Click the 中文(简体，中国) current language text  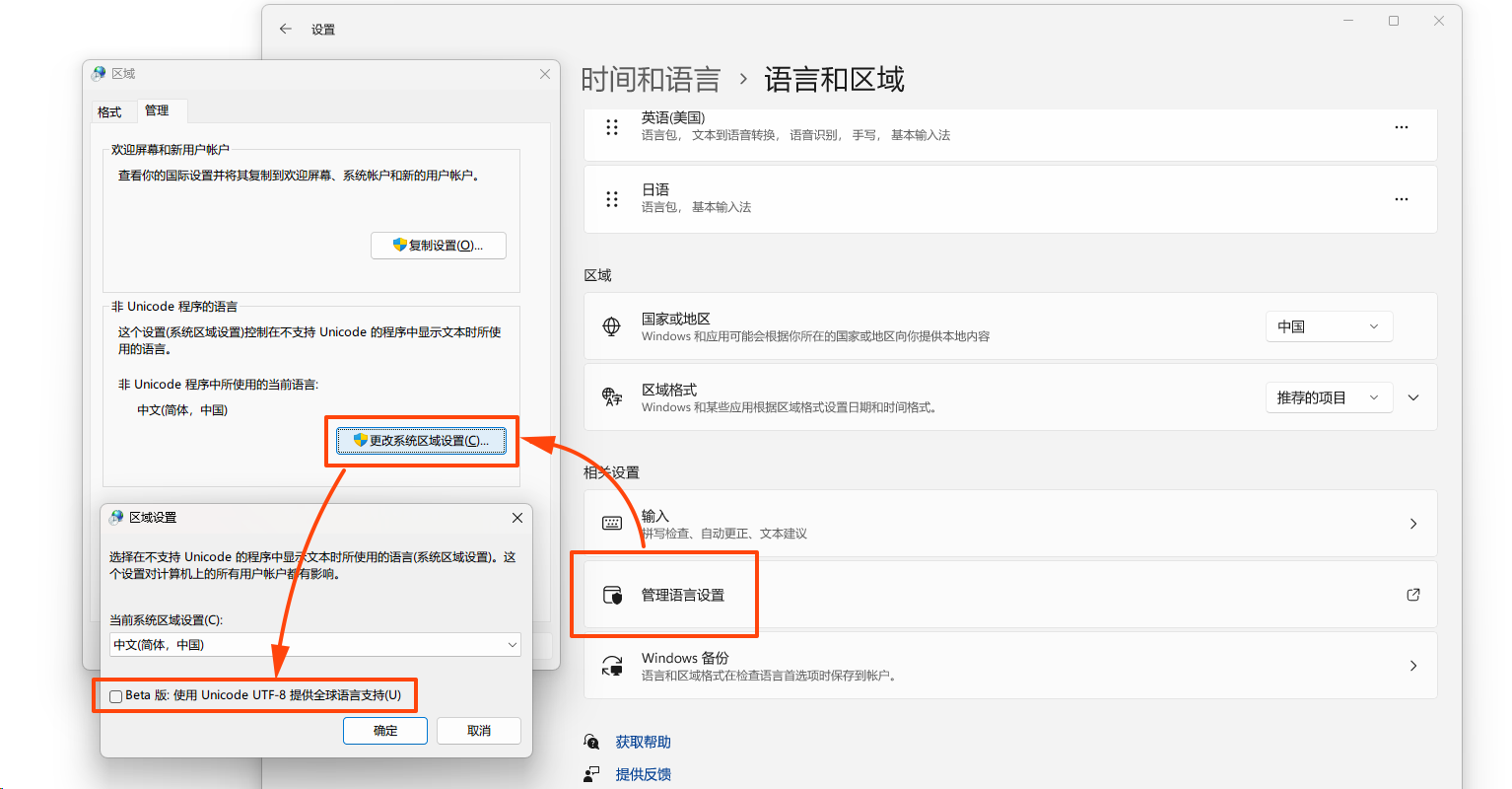point(182,410)
